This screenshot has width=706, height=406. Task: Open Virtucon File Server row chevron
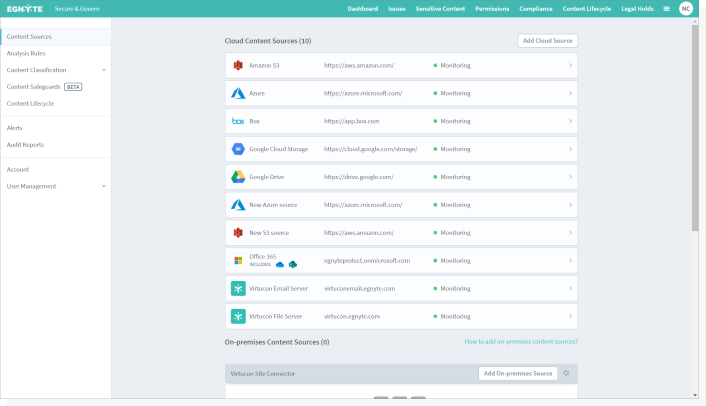click(570, 316)
